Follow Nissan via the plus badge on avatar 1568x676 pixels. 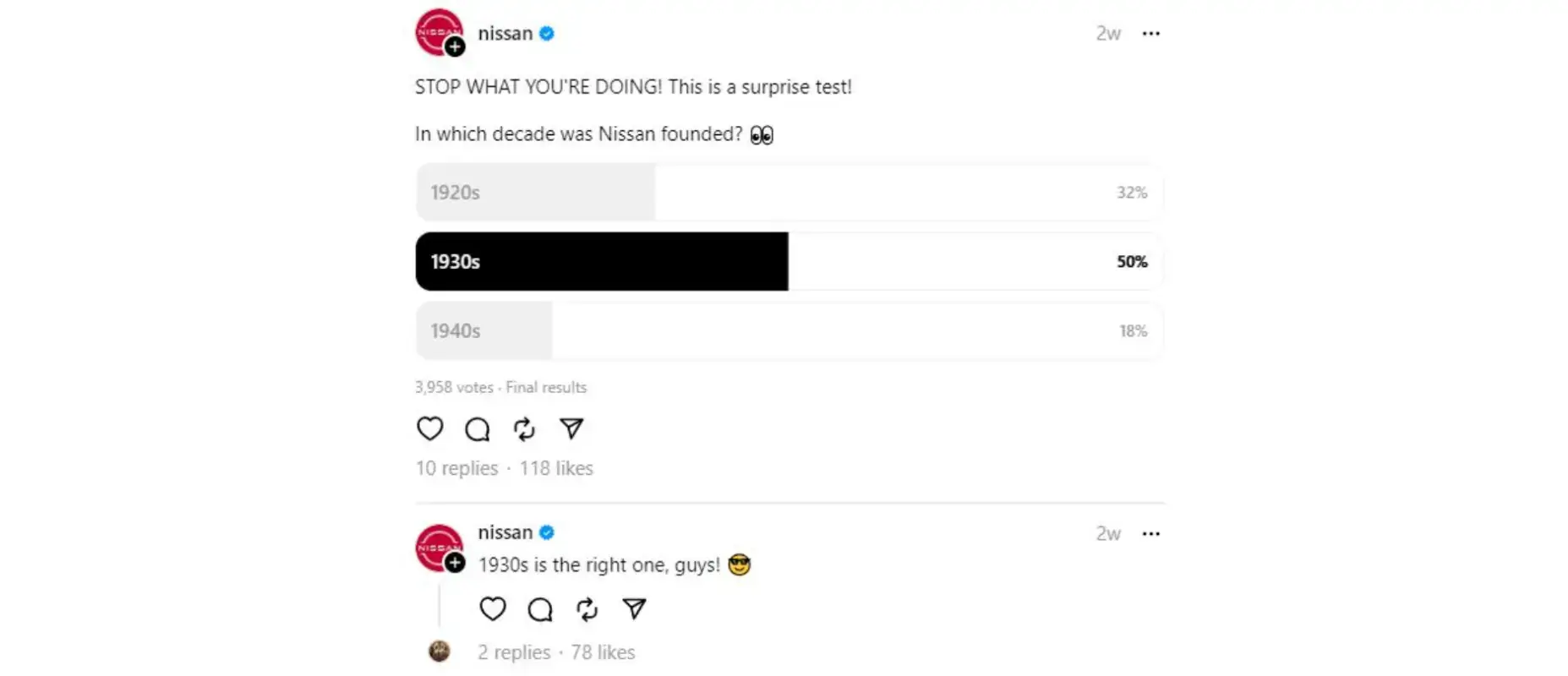coord(456,47)
